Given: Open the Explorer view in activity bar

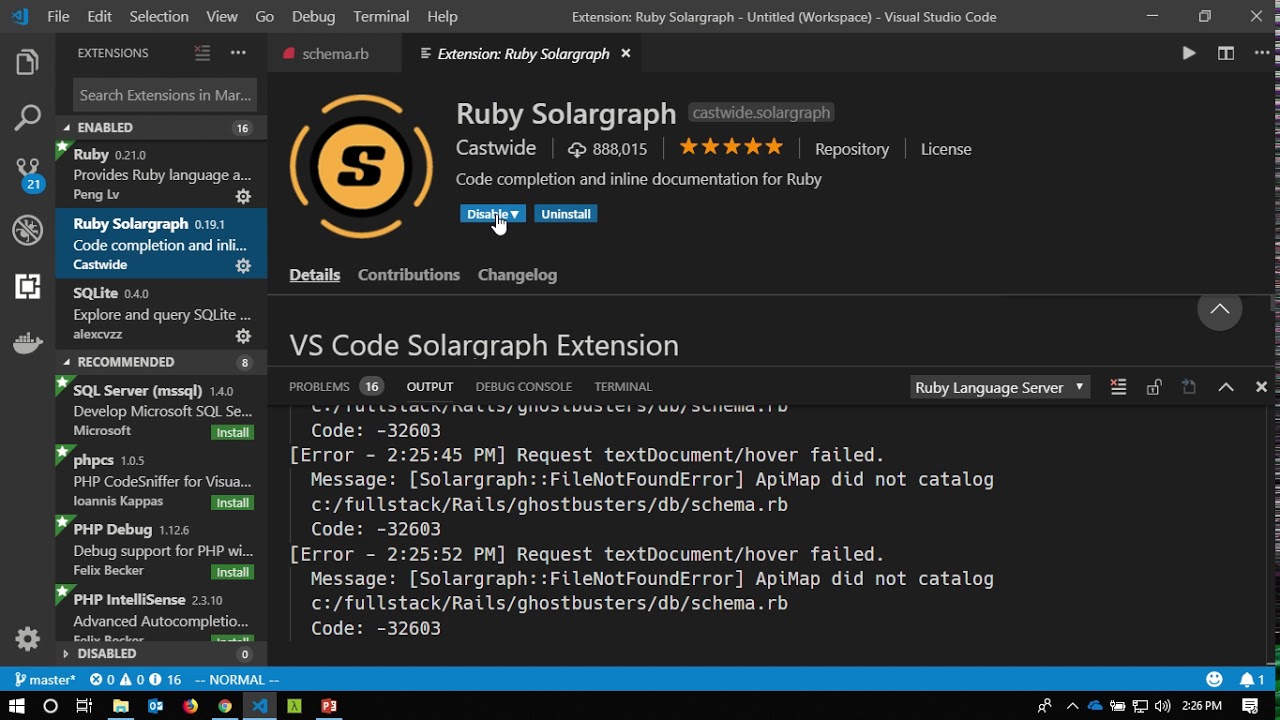Looking at the screenshot, I should (x=27, y=62).
